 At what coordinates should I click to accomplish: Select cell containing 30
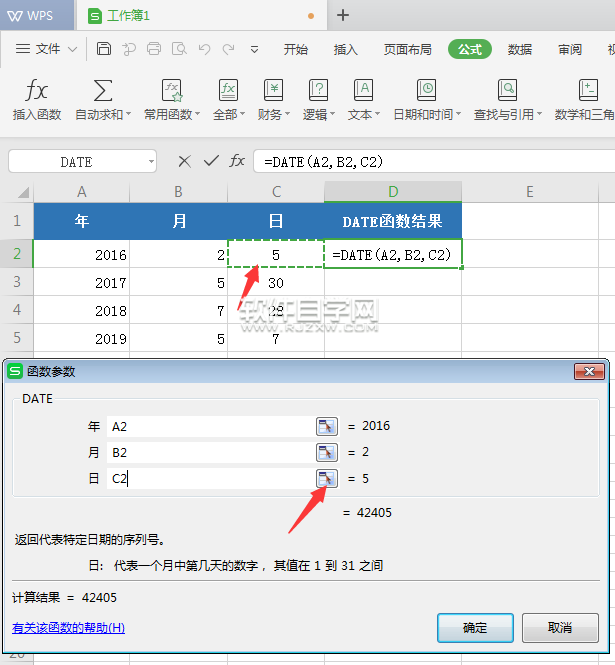pyautogui.click(x=276, y=282)
